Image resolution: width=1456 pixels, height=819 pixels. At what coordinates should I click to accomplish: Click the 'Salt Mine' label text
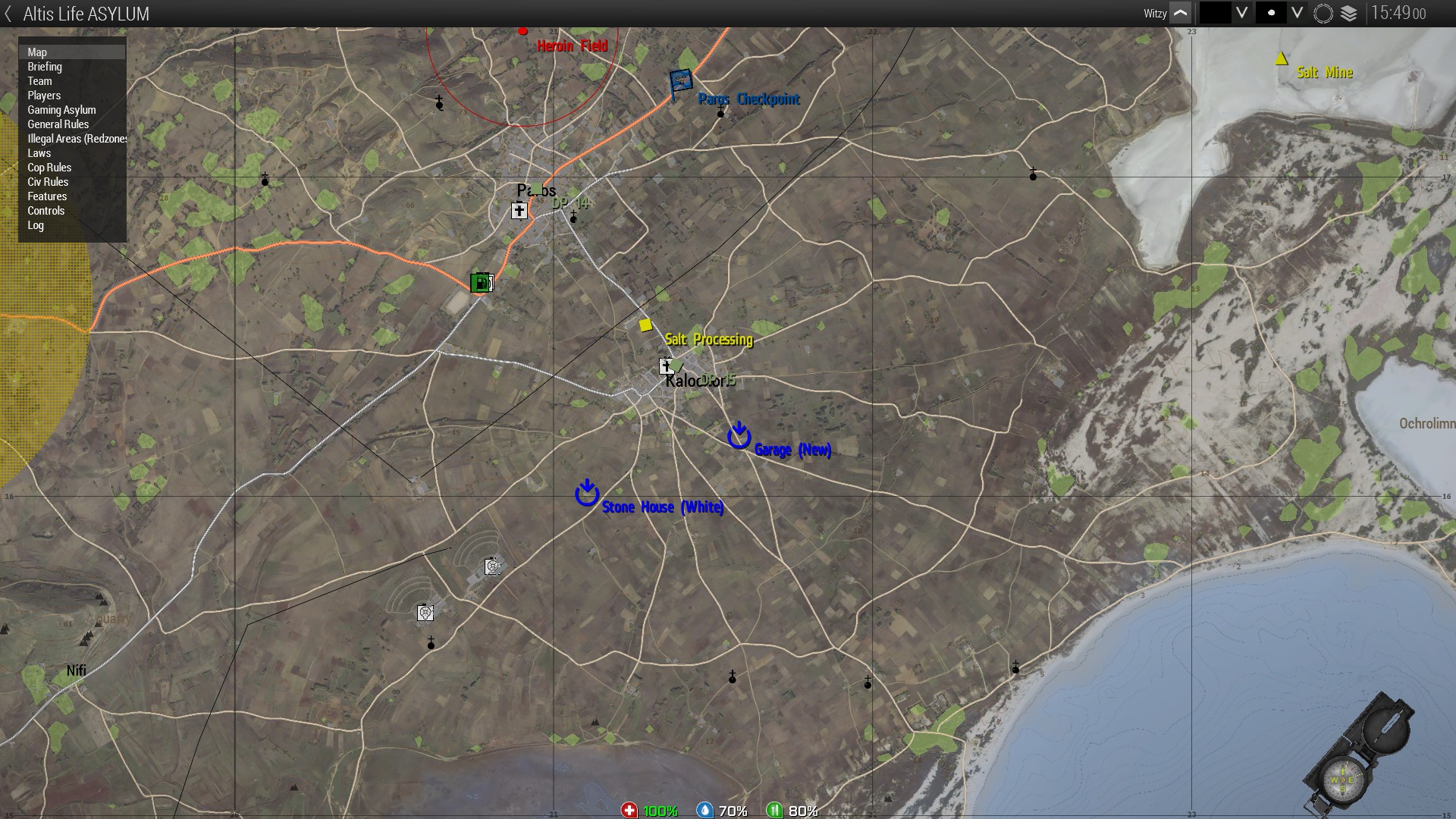tap(1325, 73)
